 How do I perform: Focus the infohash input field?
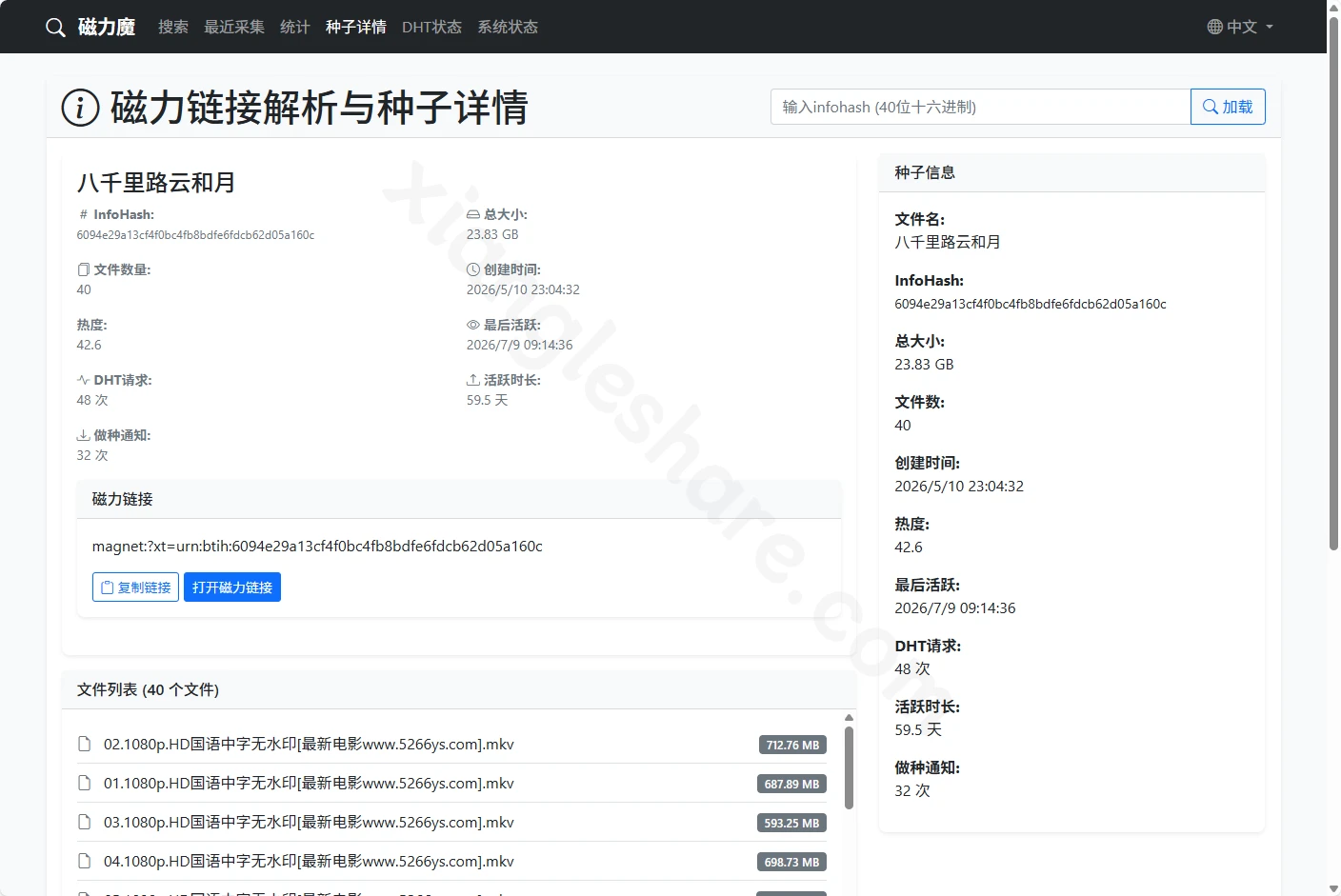(980, 107)
